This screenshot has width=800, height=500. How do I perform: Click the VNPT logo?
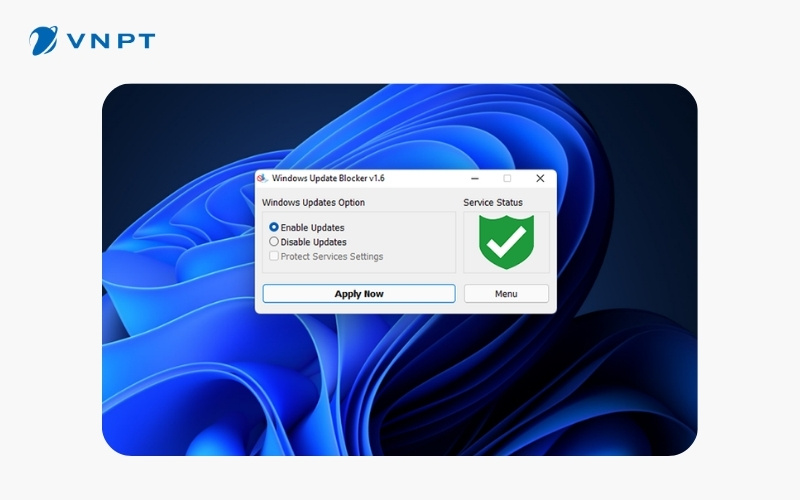pyautogui.click(x=92, y=41)
